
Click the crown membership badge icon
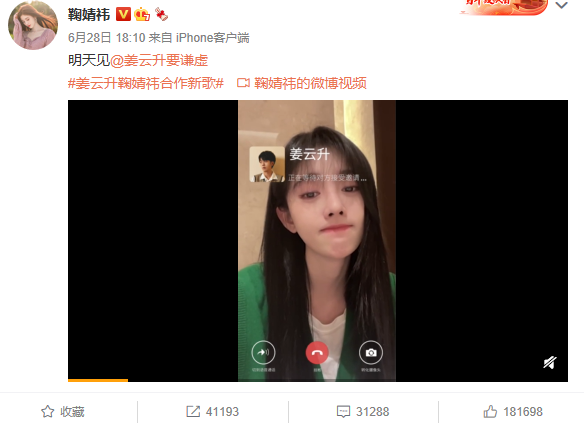(x=142, y=14)
